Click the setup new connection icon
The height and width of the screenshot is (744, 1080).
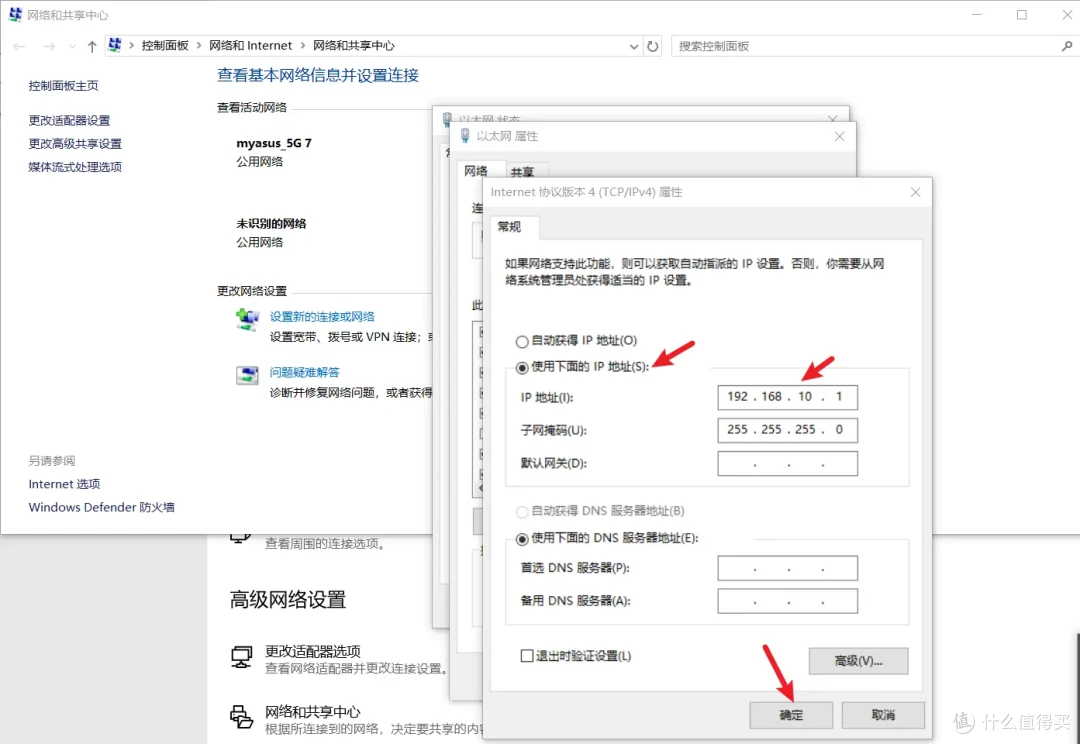247,320
